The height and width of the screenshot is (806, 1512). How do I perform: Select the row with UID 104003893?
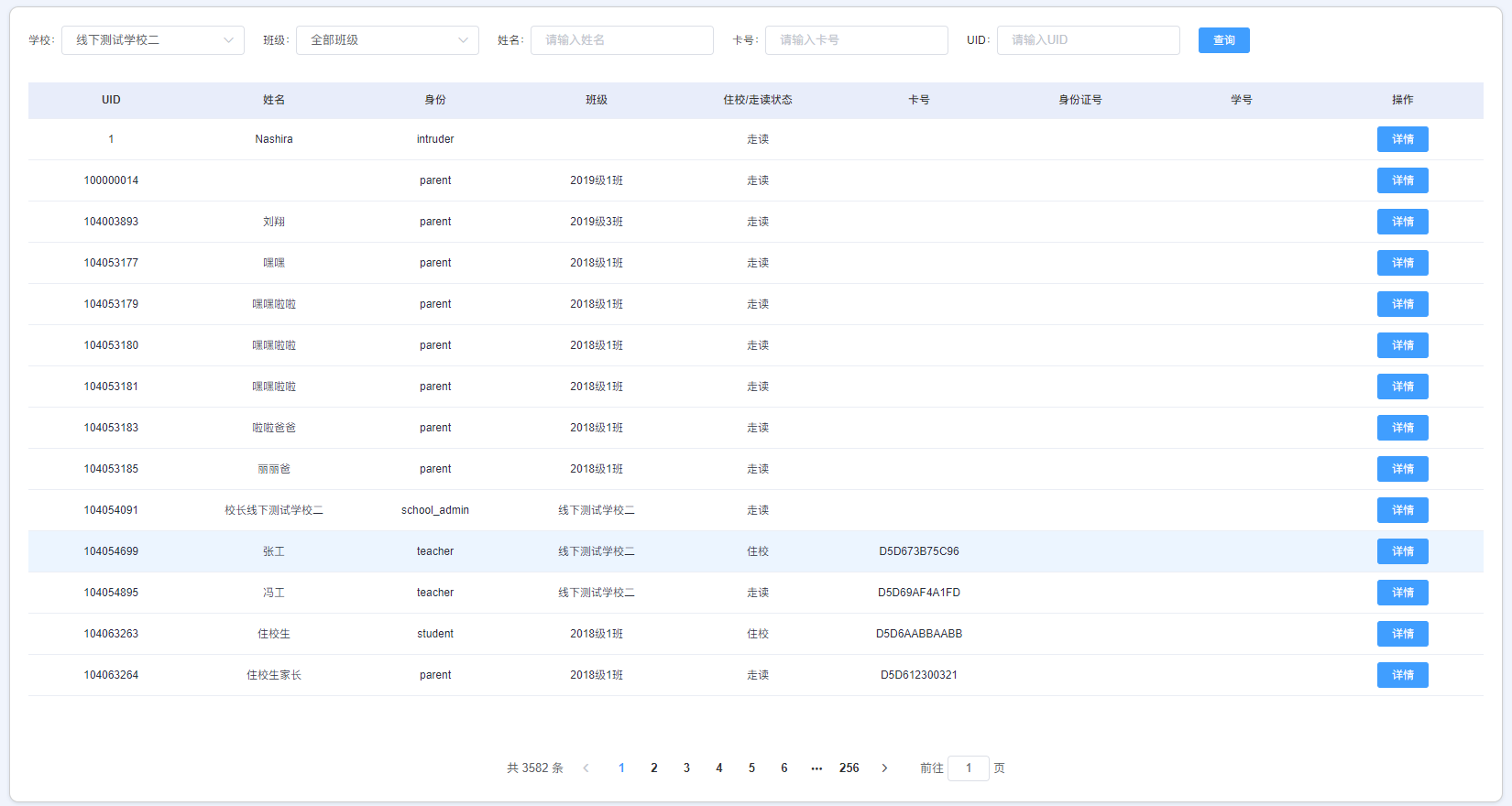[111, 222]
